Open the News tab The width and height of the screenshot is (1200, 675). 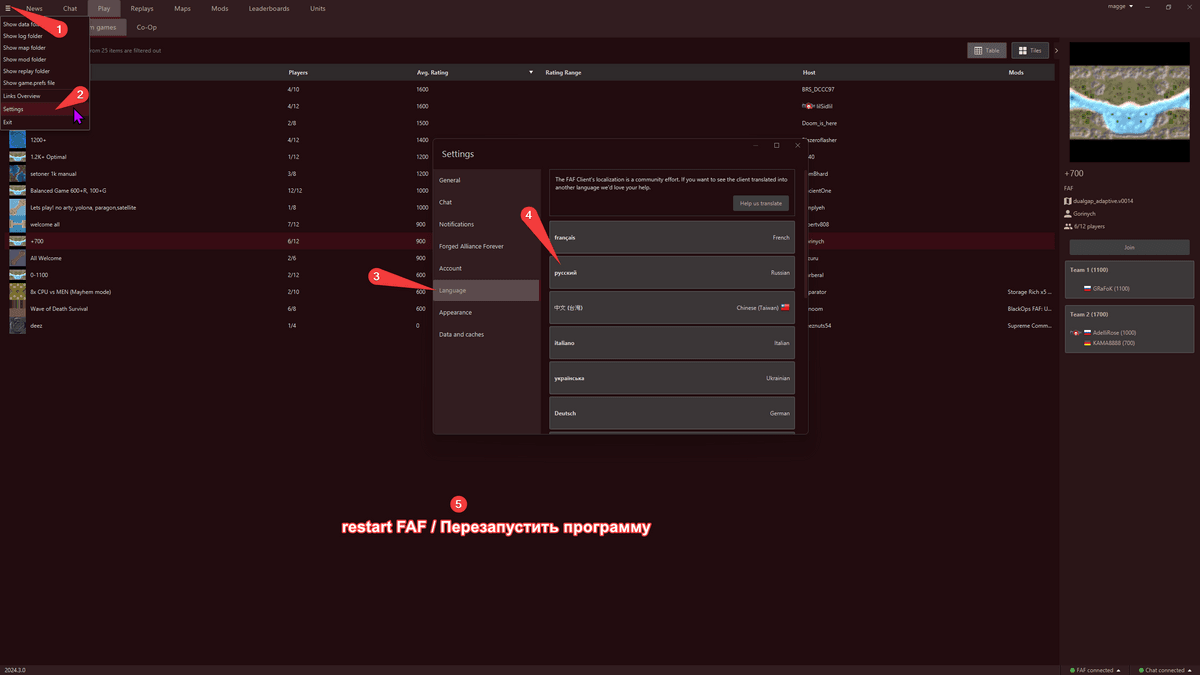[35, 8]
